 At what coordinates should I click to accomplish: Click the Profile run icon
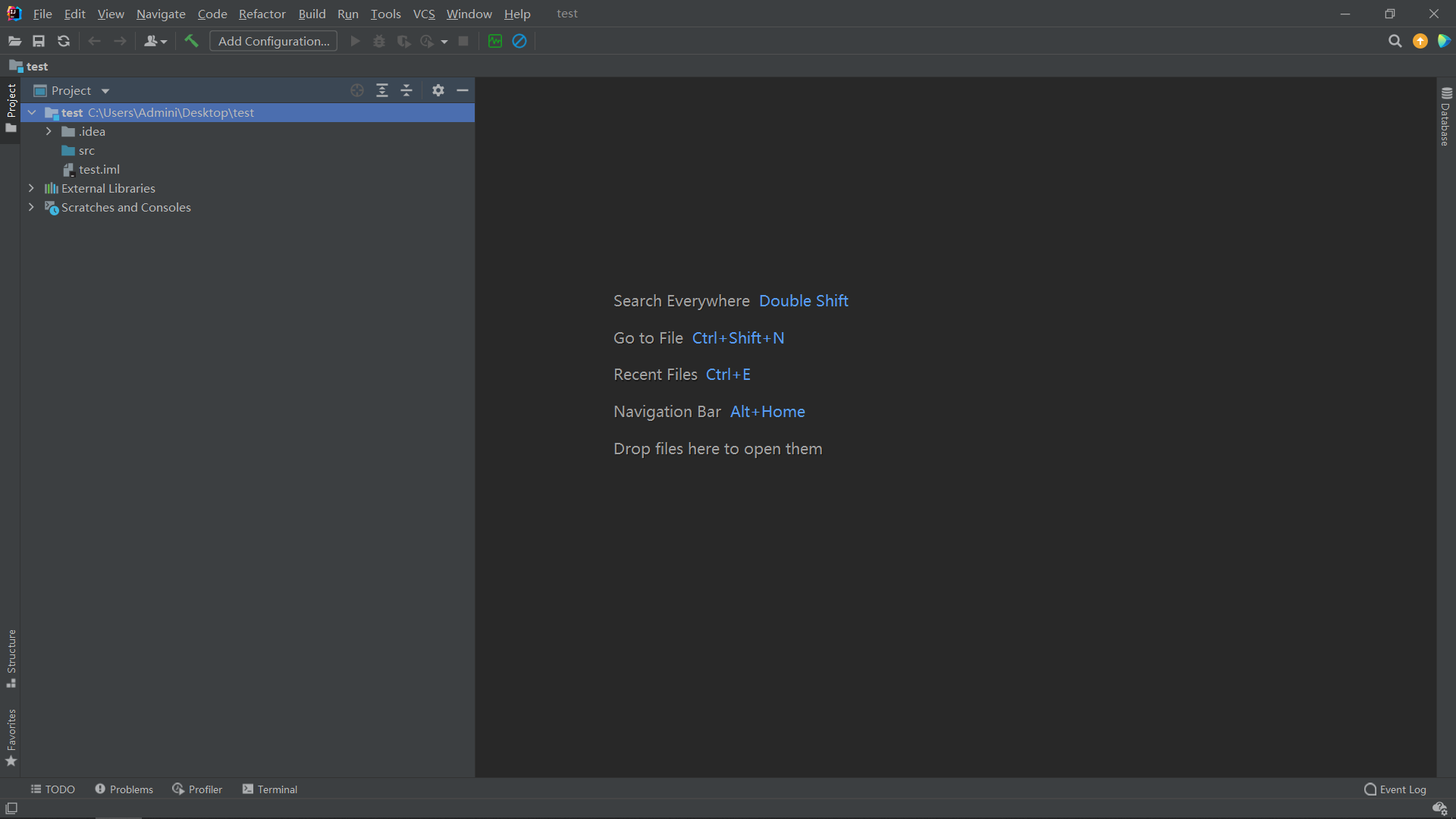(x=428, y=41)
